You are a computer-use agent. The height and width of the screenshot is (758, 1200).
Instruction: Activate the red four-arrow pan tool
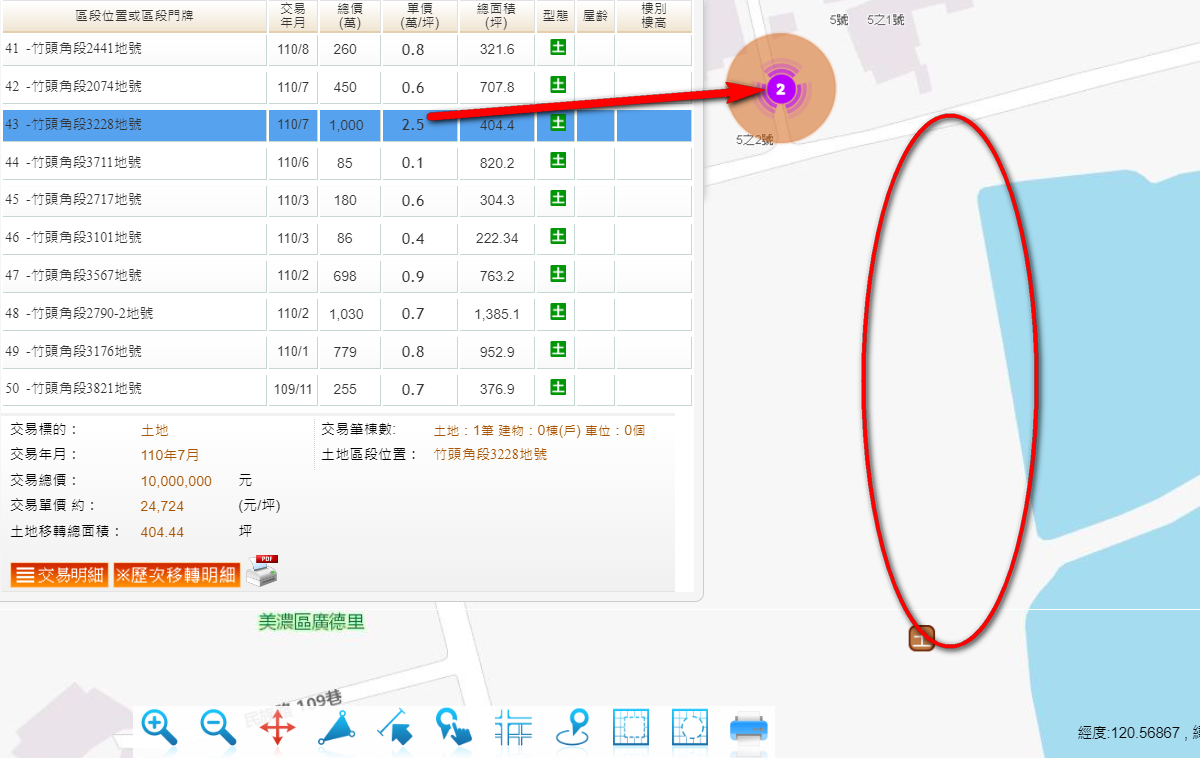(x=277, y=727)
